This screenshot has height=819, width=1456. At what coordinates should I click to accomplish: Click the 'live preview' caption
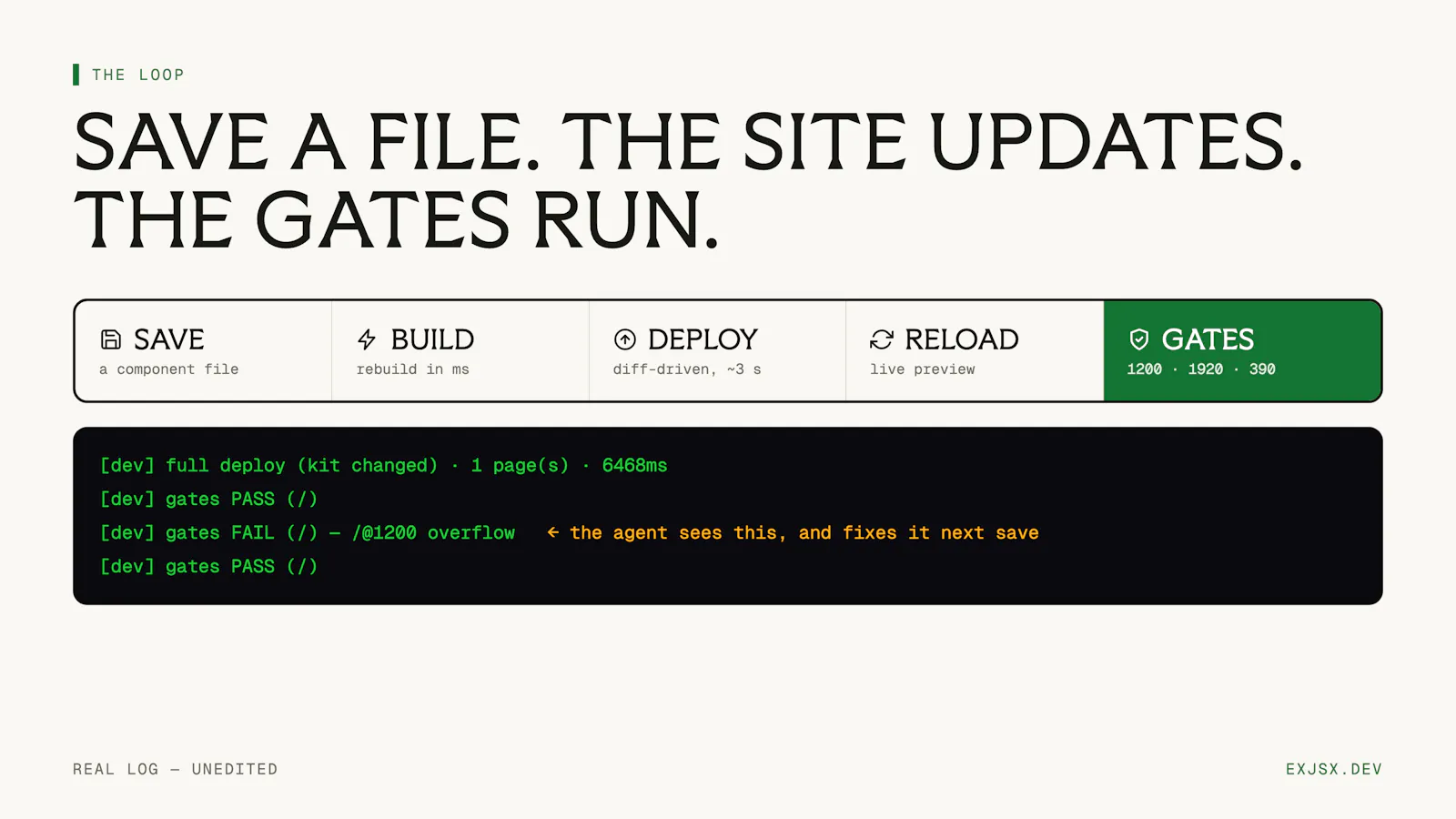[922, 369]
